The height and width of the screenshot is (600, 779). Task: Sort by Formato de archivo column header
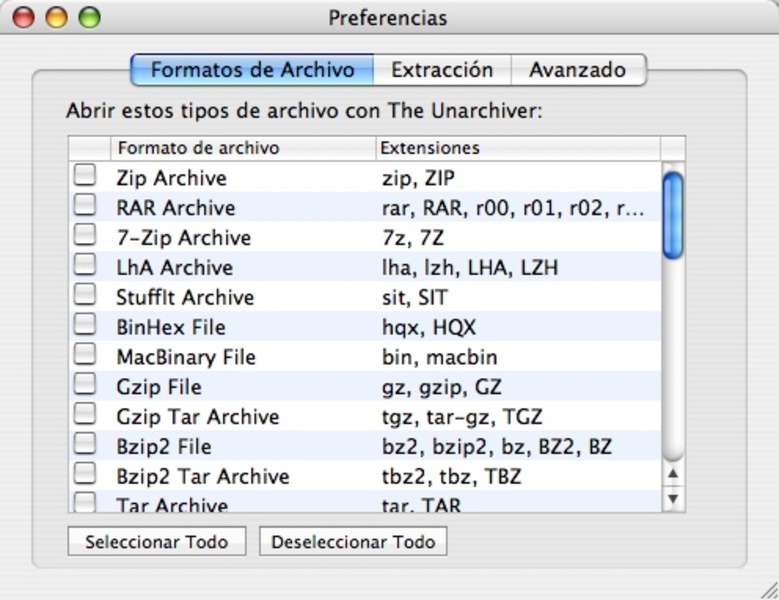(x=243, y=148)
